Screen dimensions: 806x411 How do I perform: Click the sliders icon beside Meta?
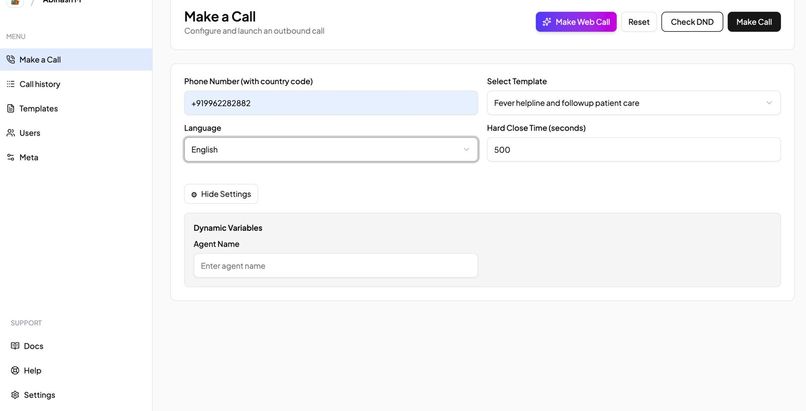point(10,157)
